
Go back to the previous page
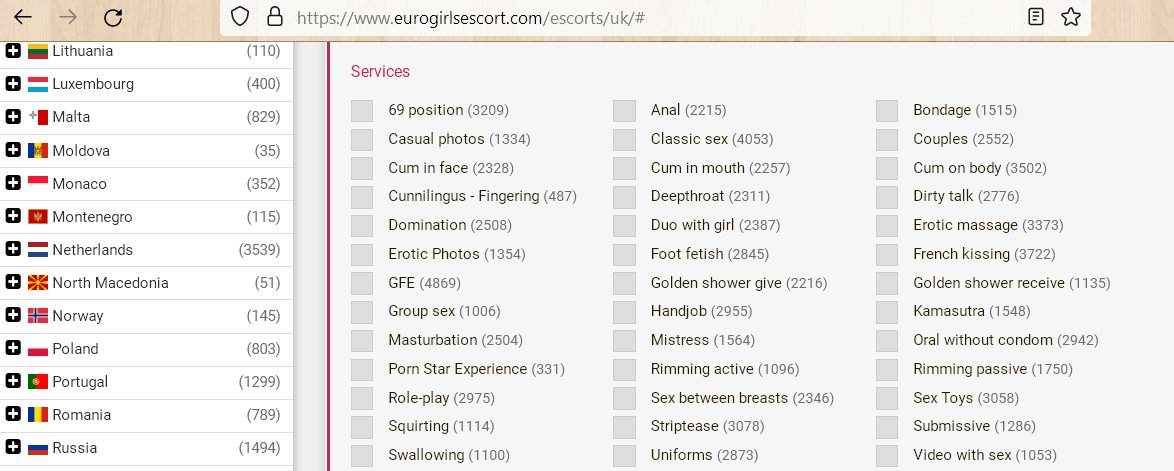pyautogui.click(x=23, y=16)
